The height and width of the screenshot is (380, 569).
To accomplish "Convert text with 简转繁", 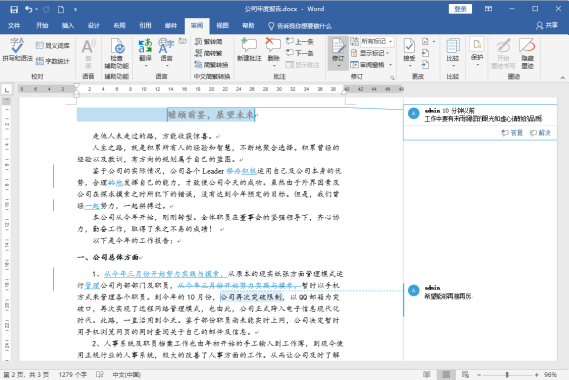I will [x=209, y=53].
